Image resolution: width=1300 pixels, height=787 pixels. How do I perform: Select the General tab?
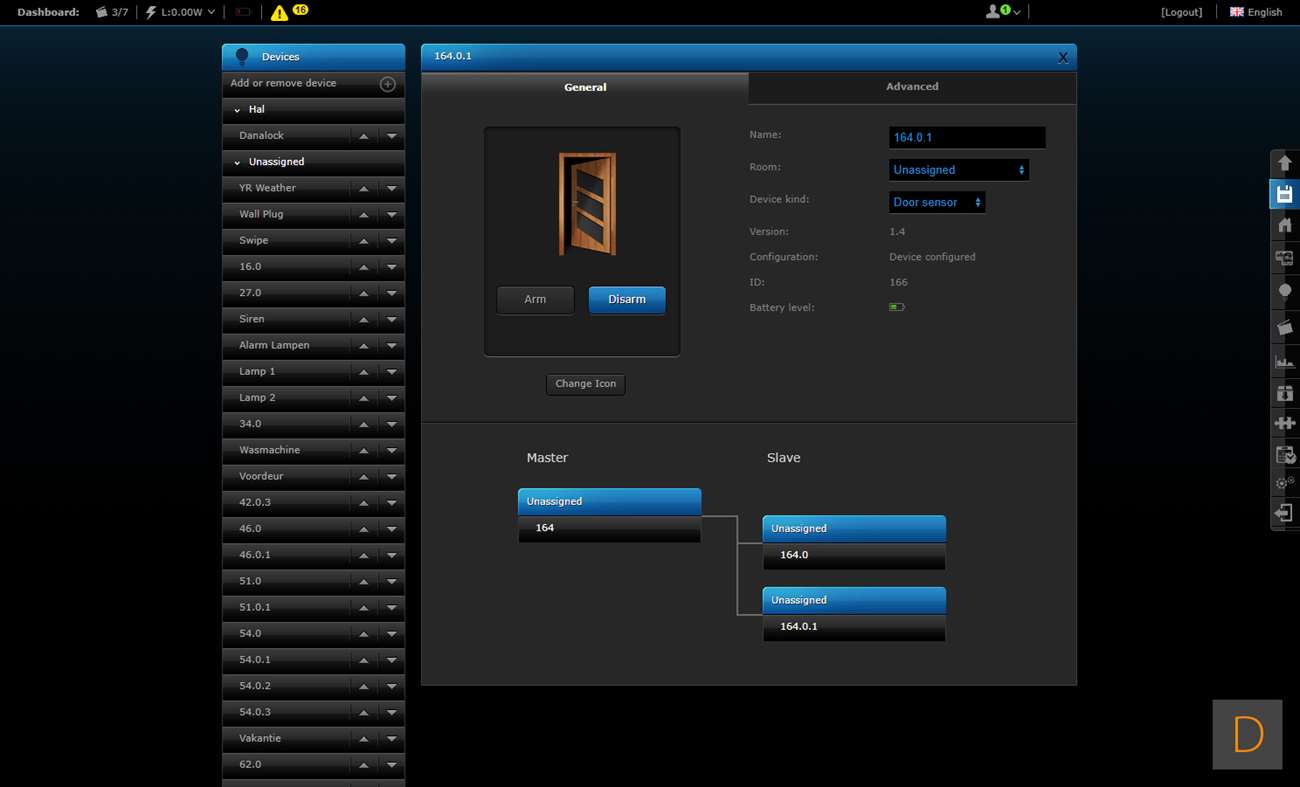585,88
